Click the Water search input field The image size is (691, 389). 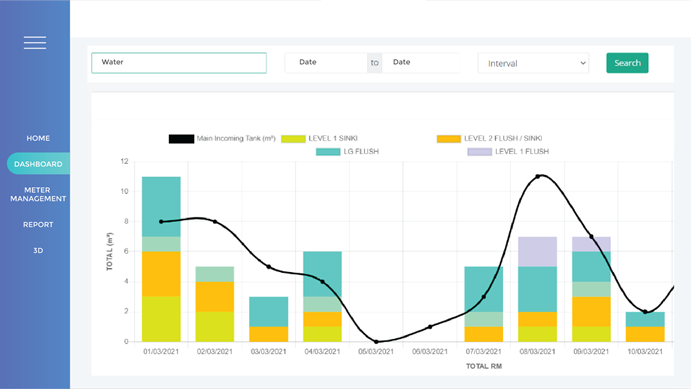tap(179, 63)
